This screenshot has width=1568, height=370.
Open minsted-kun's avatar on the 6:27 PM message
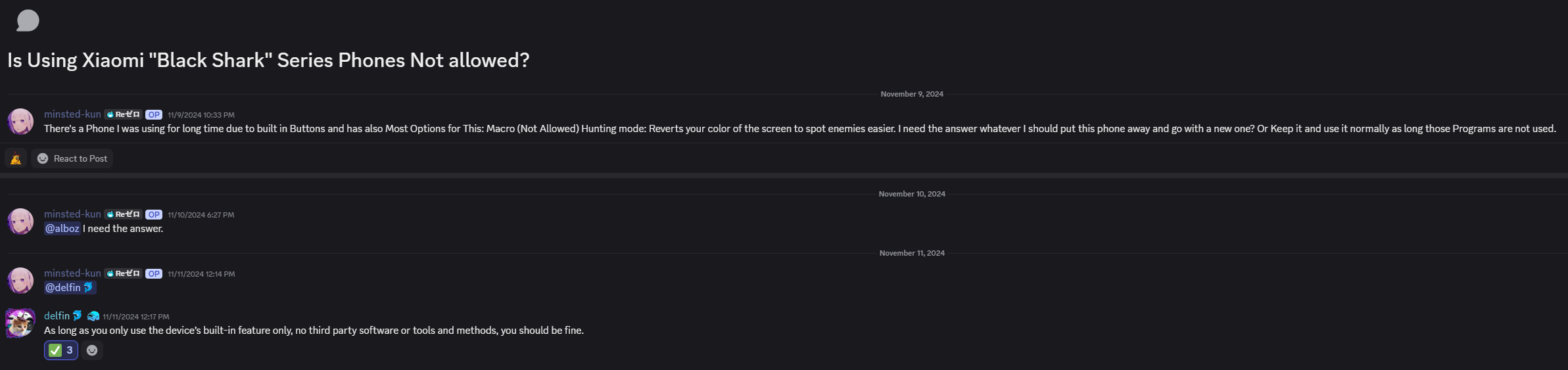pyautogui.click(x=20, y=221)
